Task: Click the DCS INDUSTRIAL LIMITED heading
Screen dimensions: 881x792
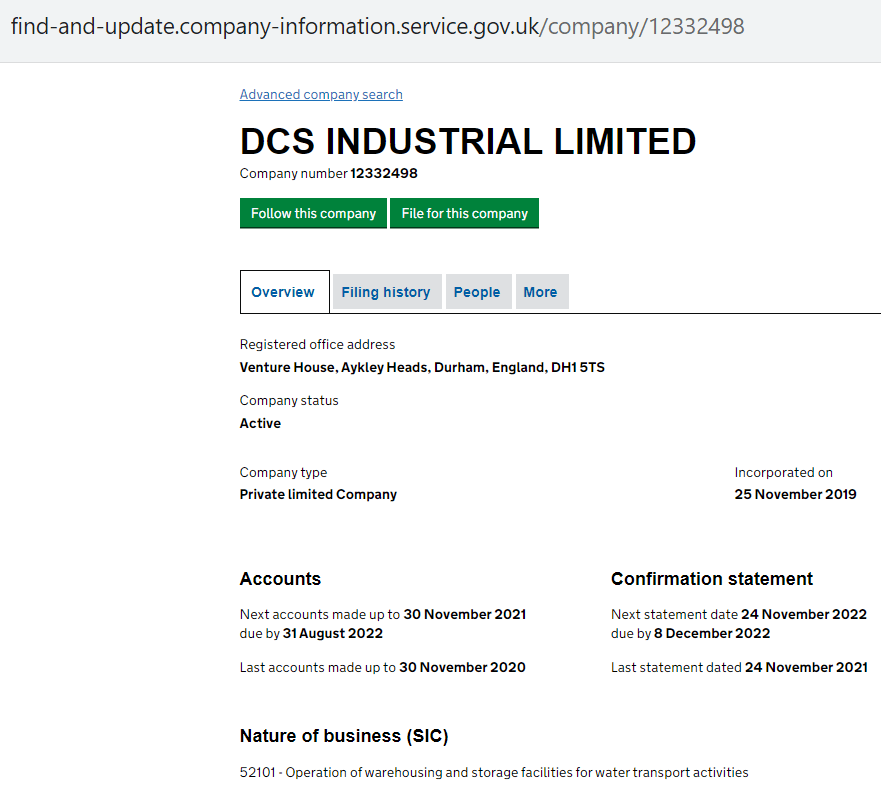Action: (x=468, y=142)
